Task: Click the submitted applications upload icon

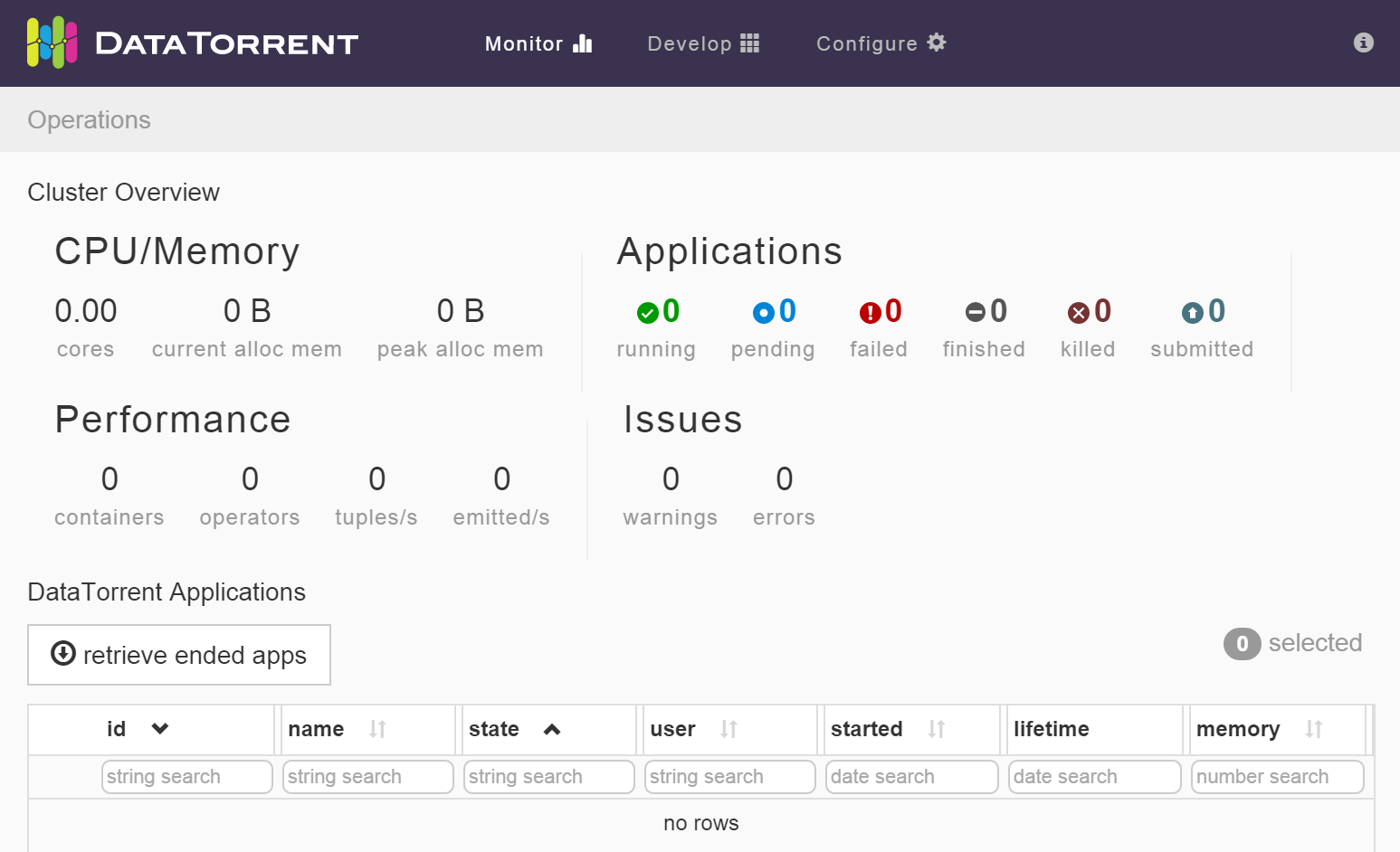Action: [1193, 313]
